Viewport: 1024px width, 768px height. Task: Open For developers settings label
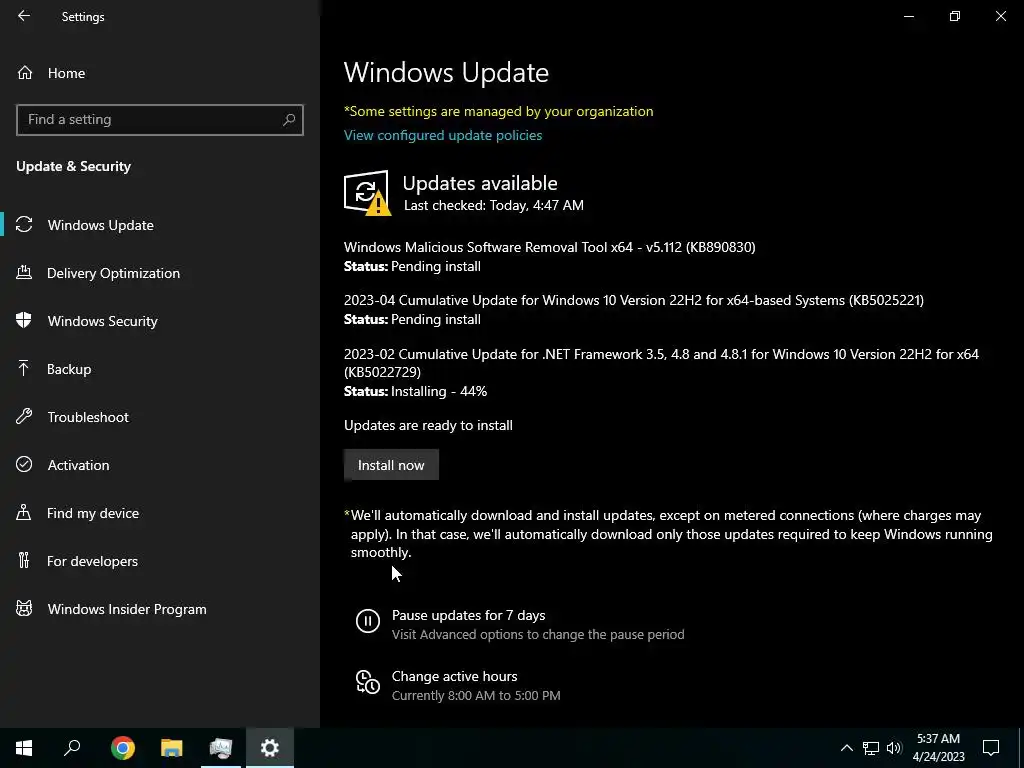(x=92, y=561)
